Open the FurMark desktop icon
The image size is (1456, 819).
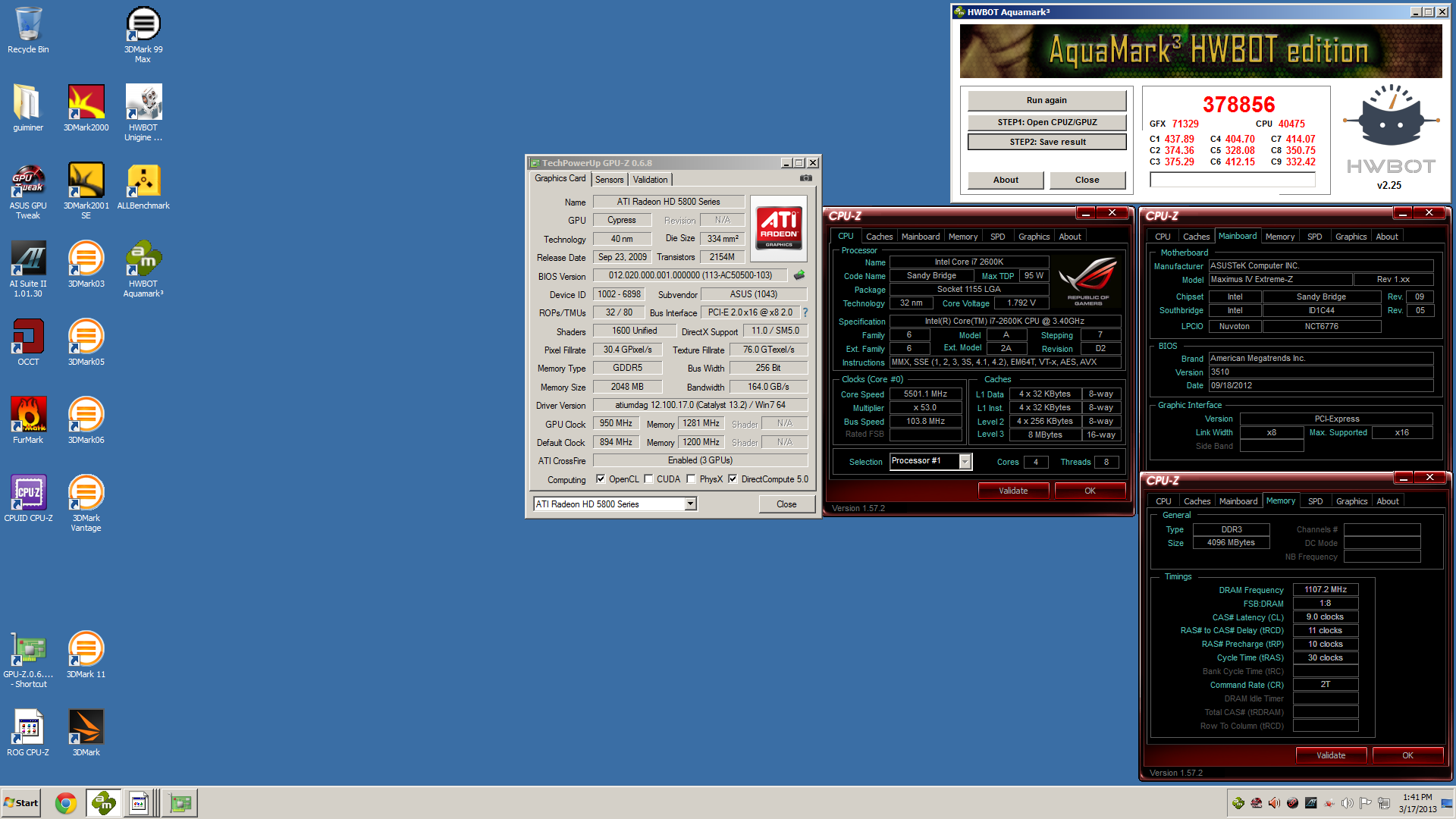coord(28,420)
